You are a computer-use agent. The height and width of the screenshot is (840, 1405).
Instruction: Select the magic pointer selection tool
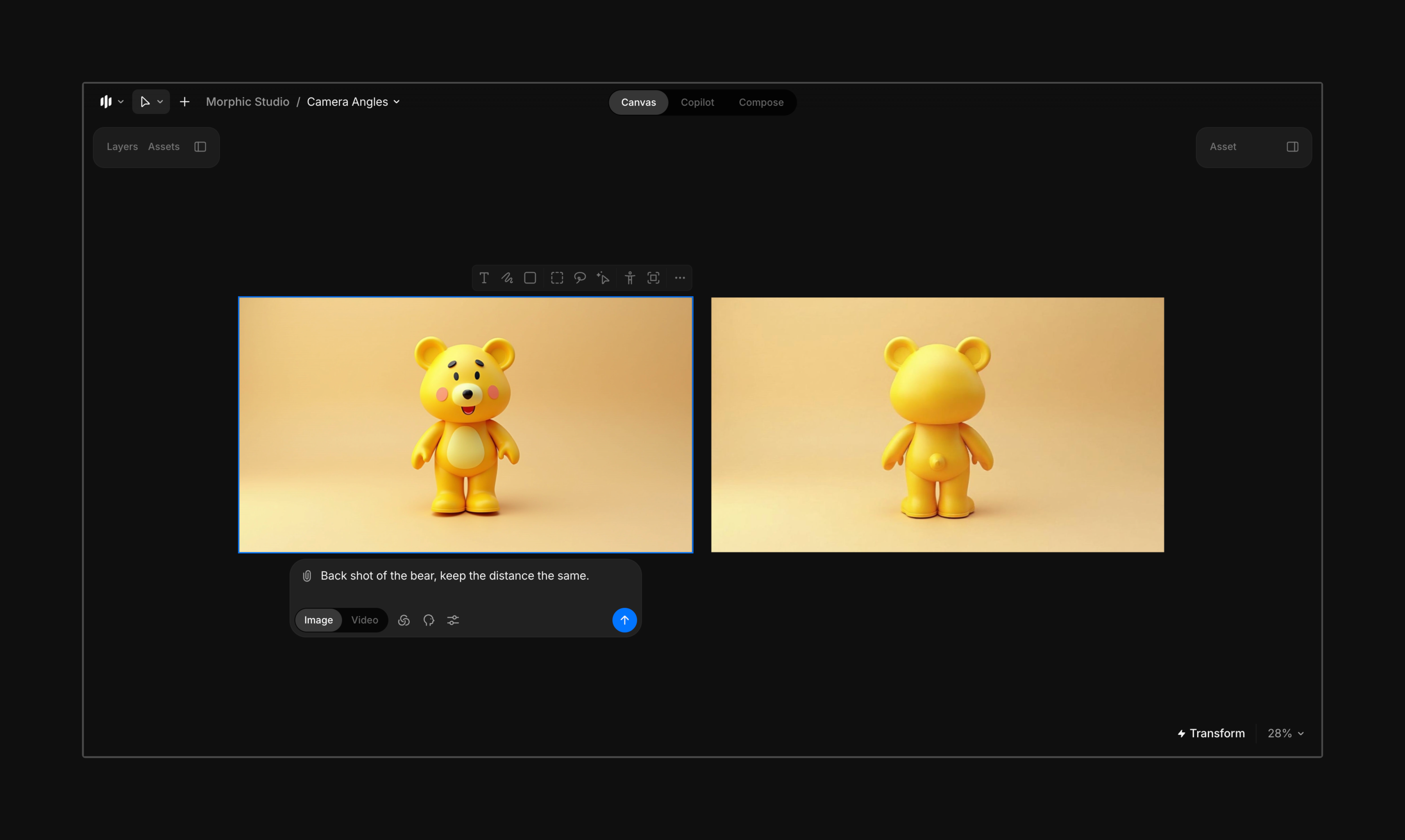pos(603,278)
